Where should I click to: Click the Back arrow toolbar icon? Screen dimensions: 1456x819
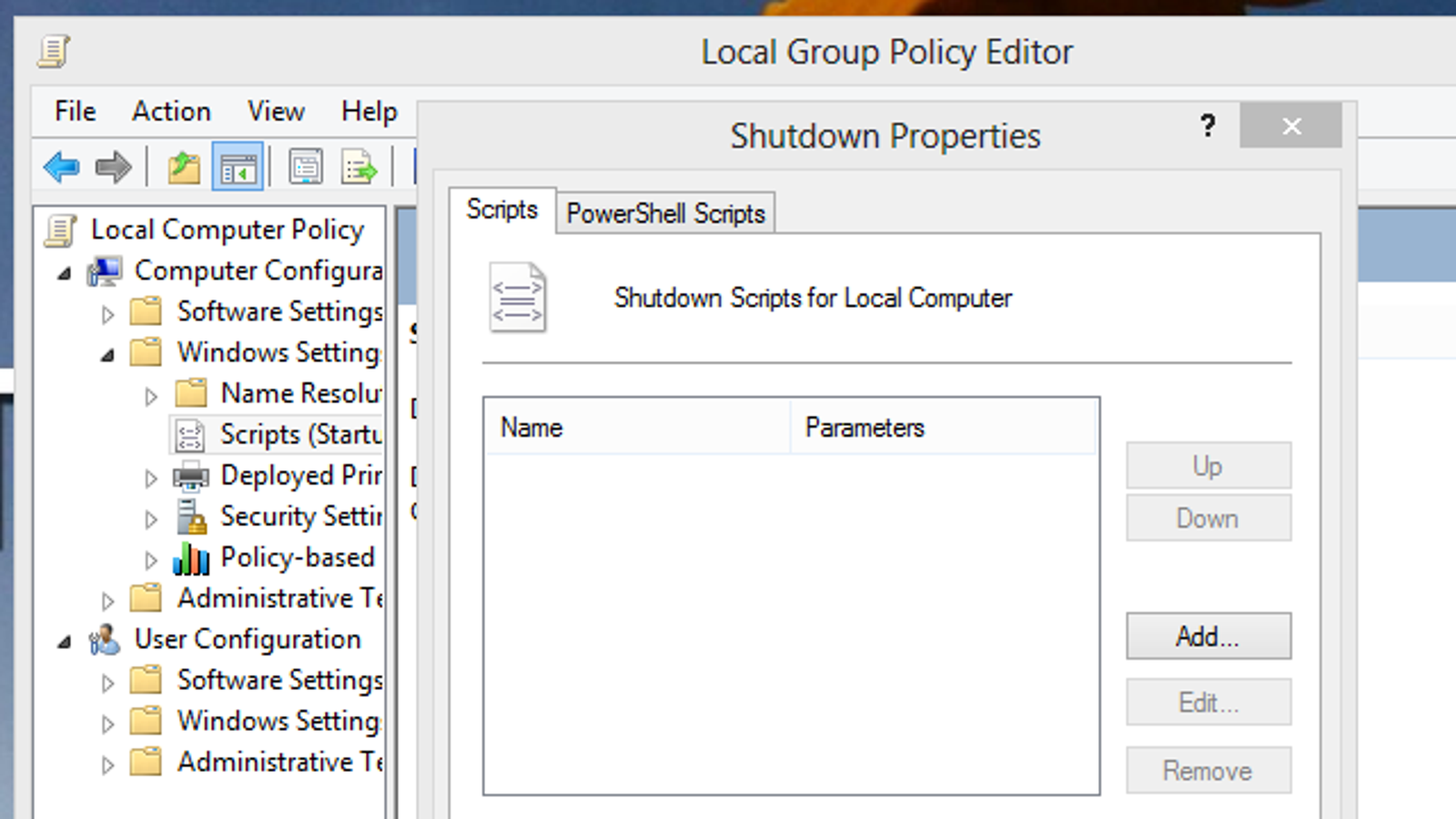pyautogui.click(x=62, y=167)
